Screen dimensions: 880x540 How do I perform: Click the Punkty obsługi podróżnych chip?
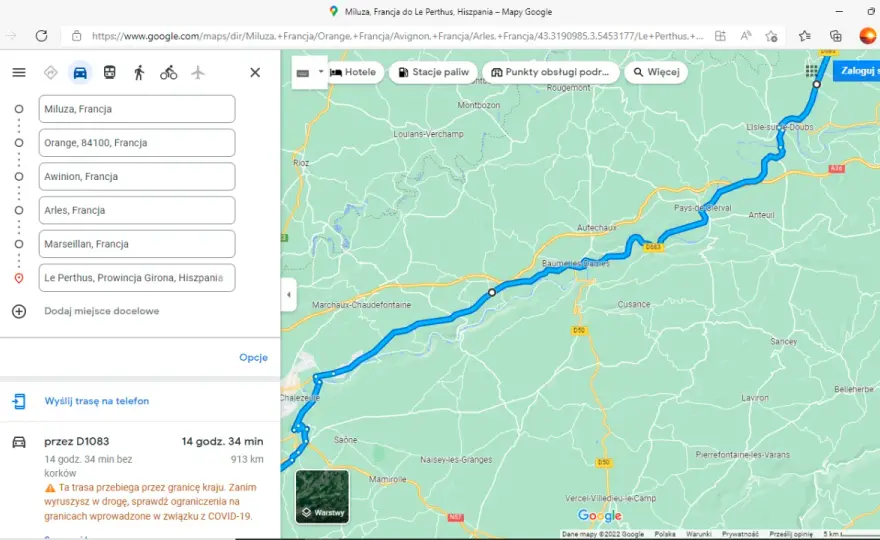click(550, 72)
